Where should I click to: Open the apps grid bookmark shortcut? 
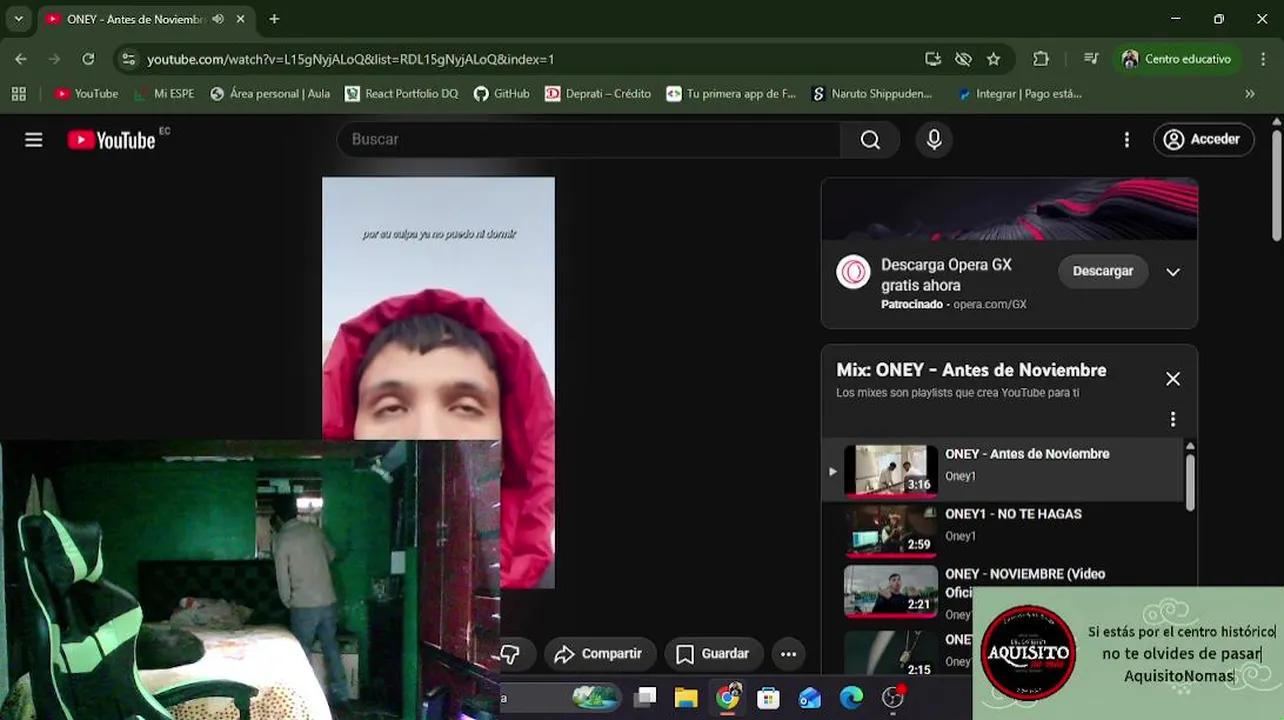[x=18, y=94]
